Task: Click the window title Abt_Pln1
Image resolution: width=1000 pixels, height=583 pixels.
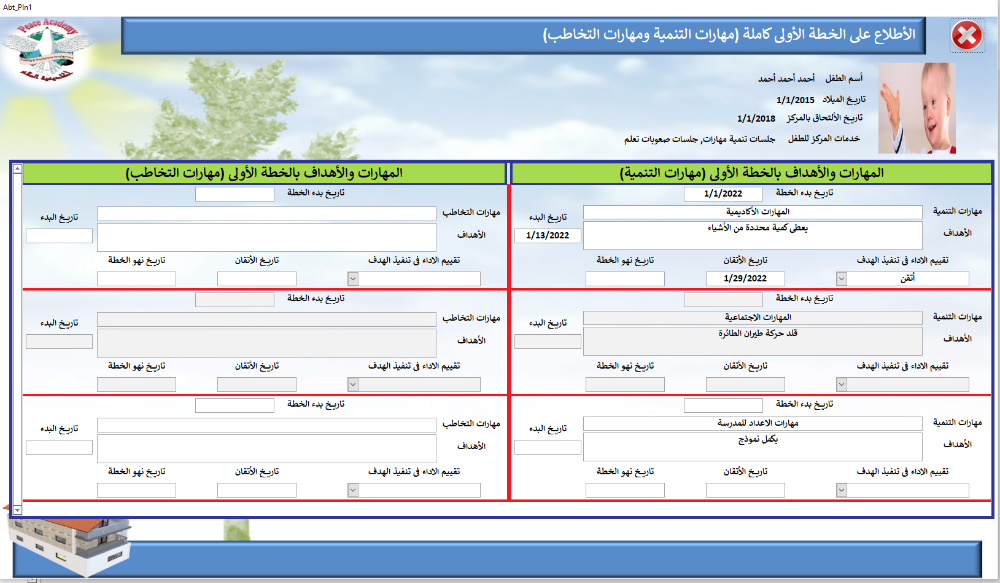Action: coord(18,7)
